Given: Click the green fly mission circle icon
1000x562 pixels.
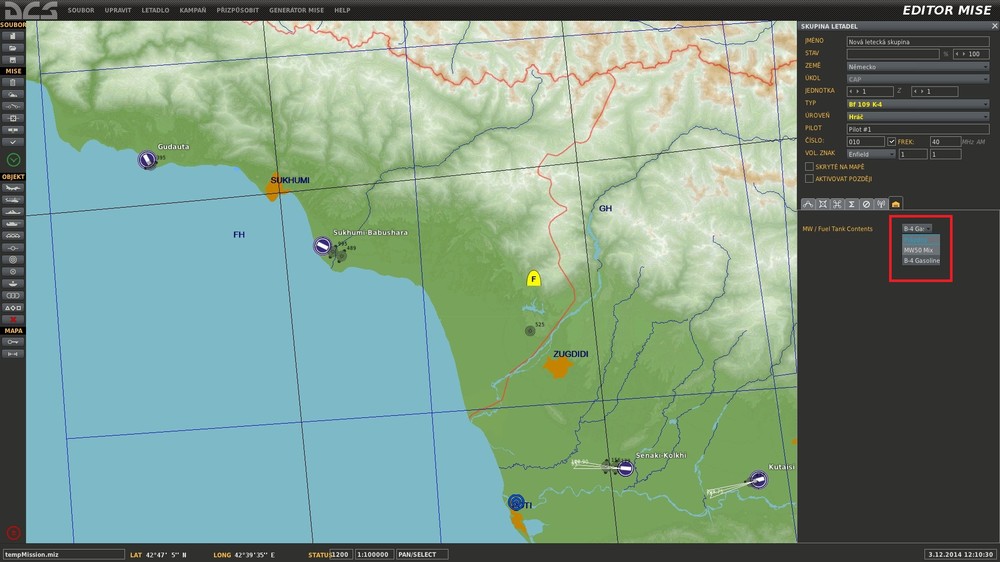Looking at the screenshot, I should (13, 159).
